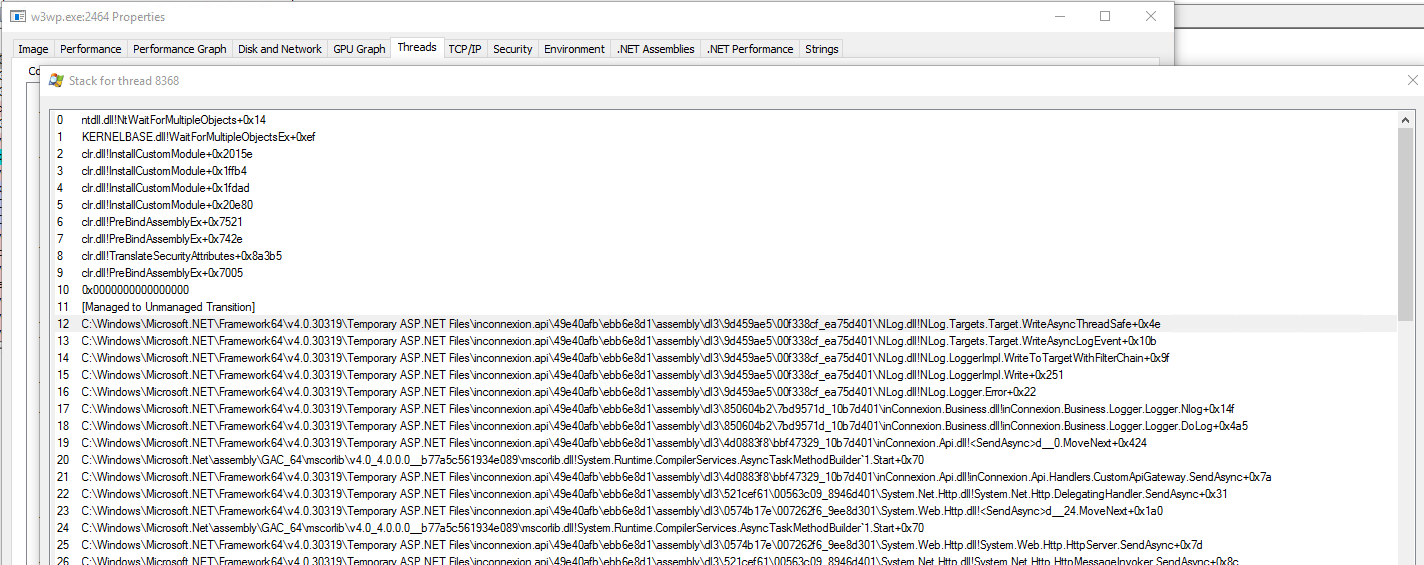Open the Environment tab

pos(575,49)
